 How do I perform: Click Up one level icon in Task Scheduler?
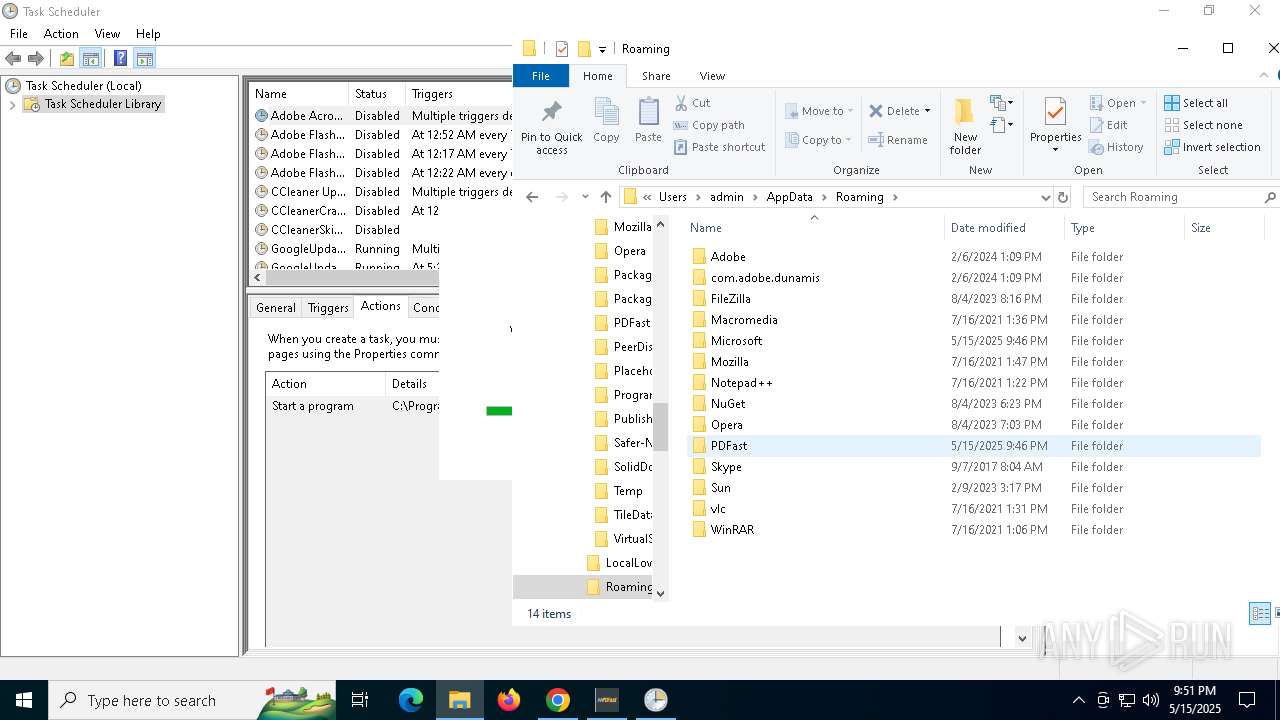coord(67,59)
